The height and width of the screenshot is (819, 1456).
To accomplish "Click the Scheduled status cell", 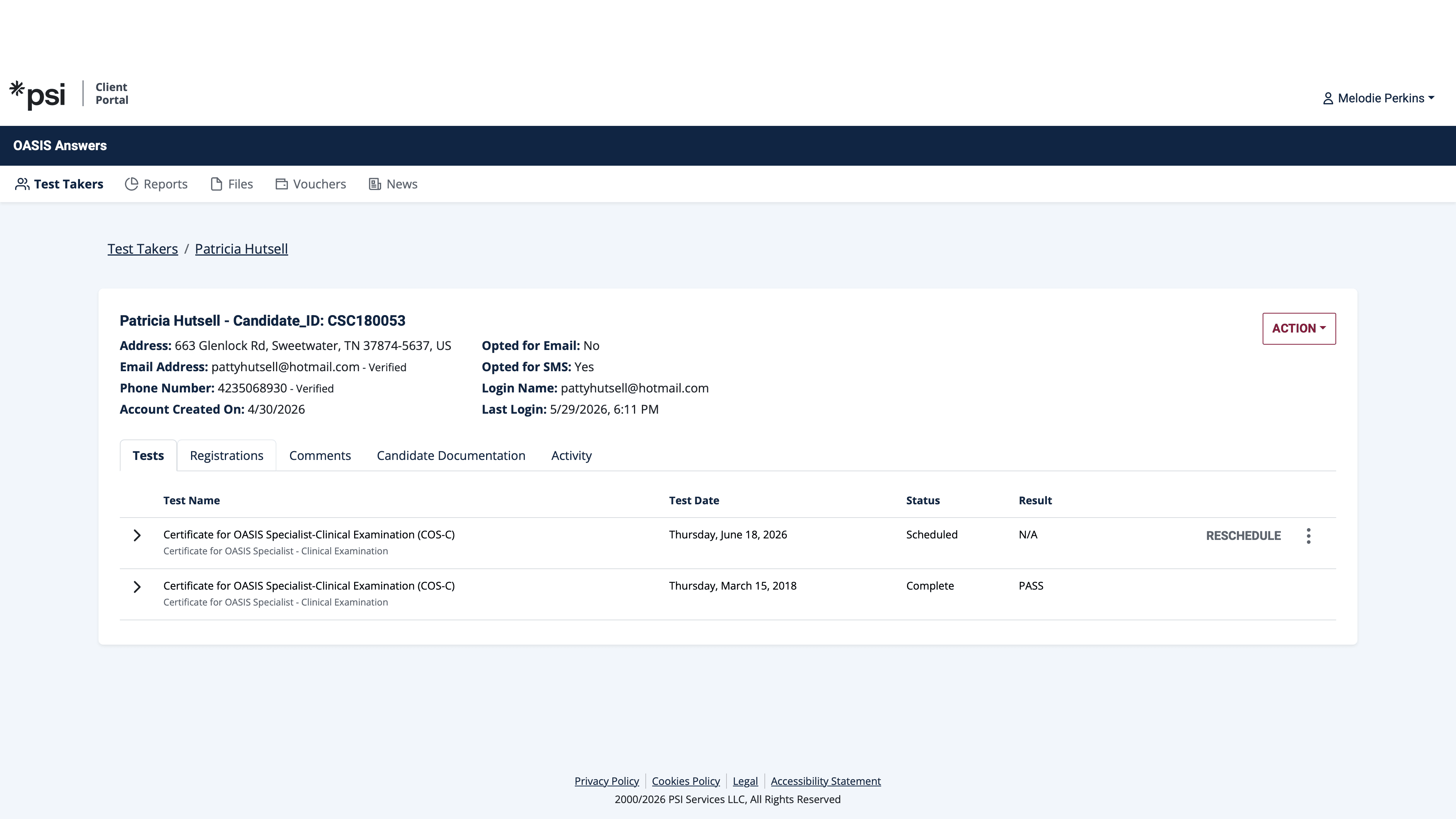I will 932,535.
